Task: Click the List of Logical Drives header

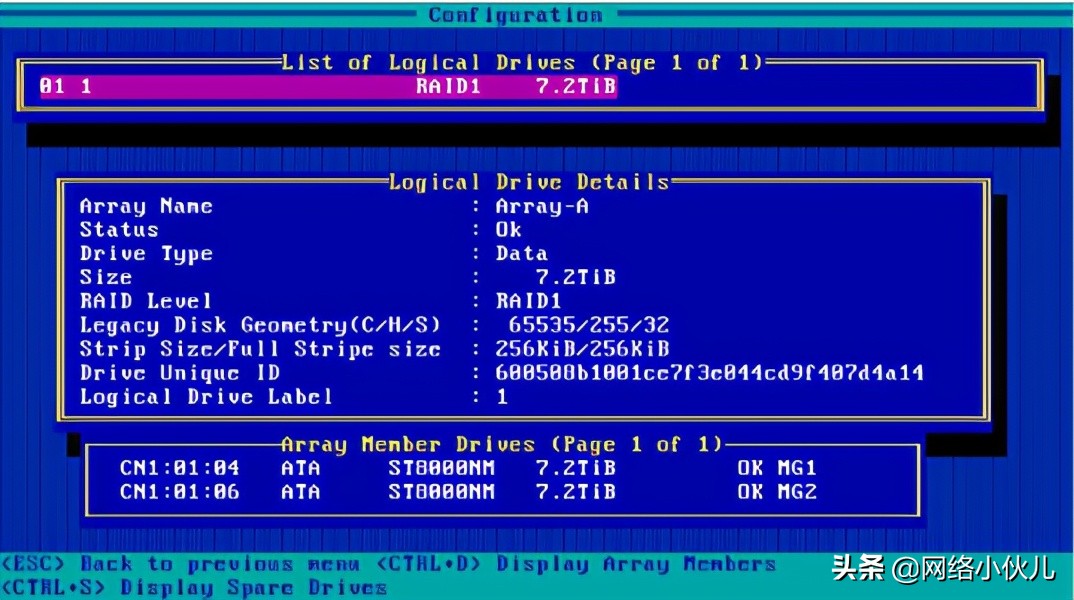Action: (x=521, y=63)
